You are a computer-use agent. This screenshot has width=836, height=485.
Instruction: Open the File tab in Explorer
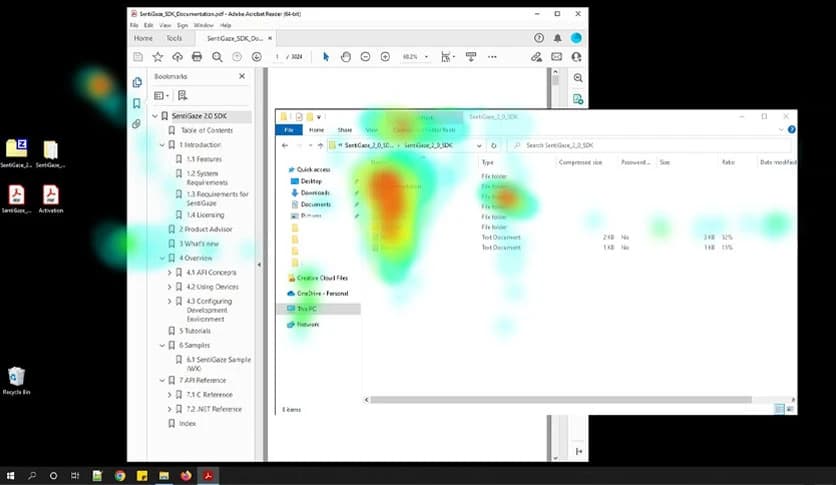click(x=288, y=130)
